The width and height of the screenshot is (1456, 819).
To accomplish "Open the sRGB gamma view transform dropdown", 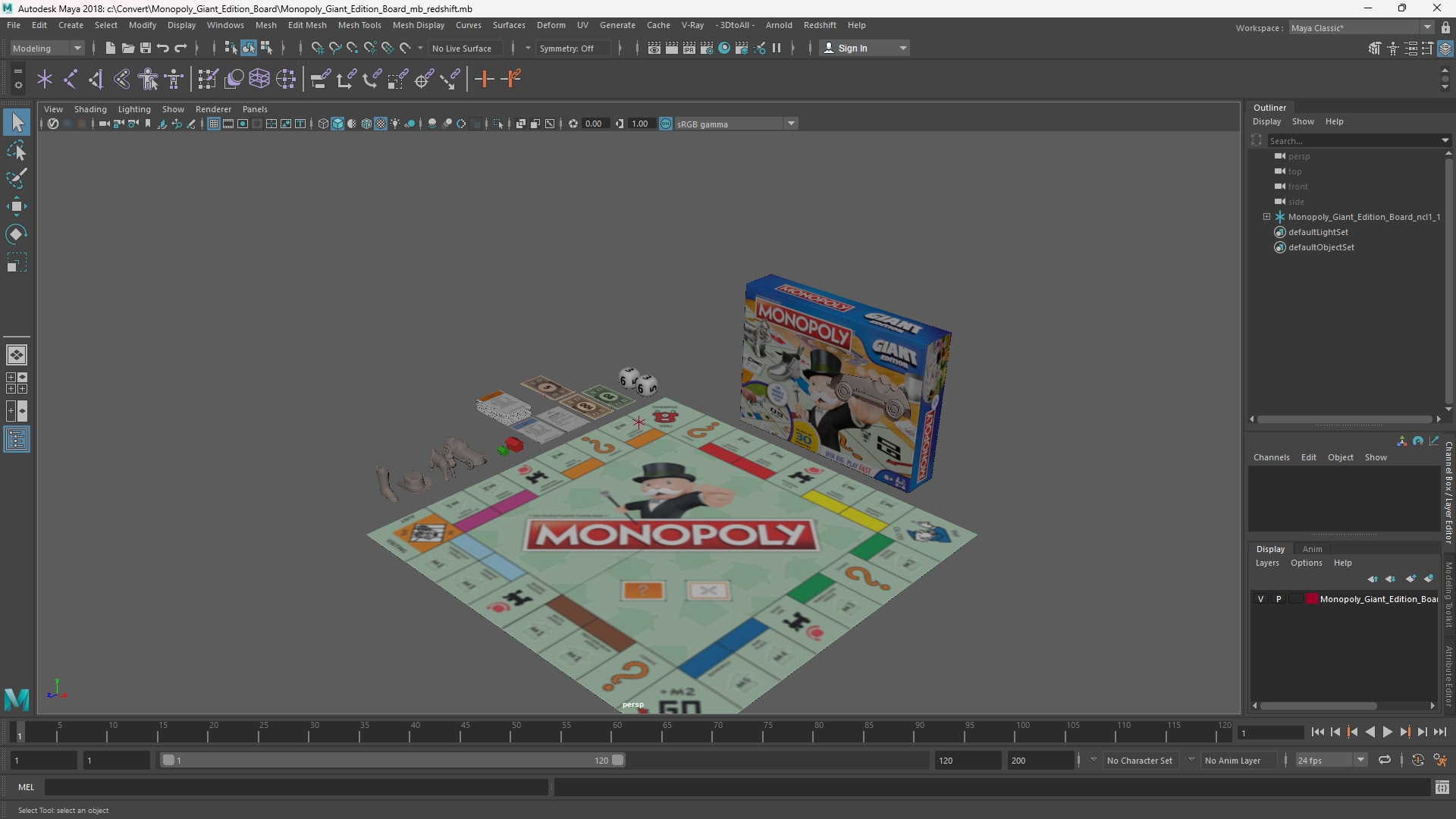I will pyautogui.click(x=736, y=124).
